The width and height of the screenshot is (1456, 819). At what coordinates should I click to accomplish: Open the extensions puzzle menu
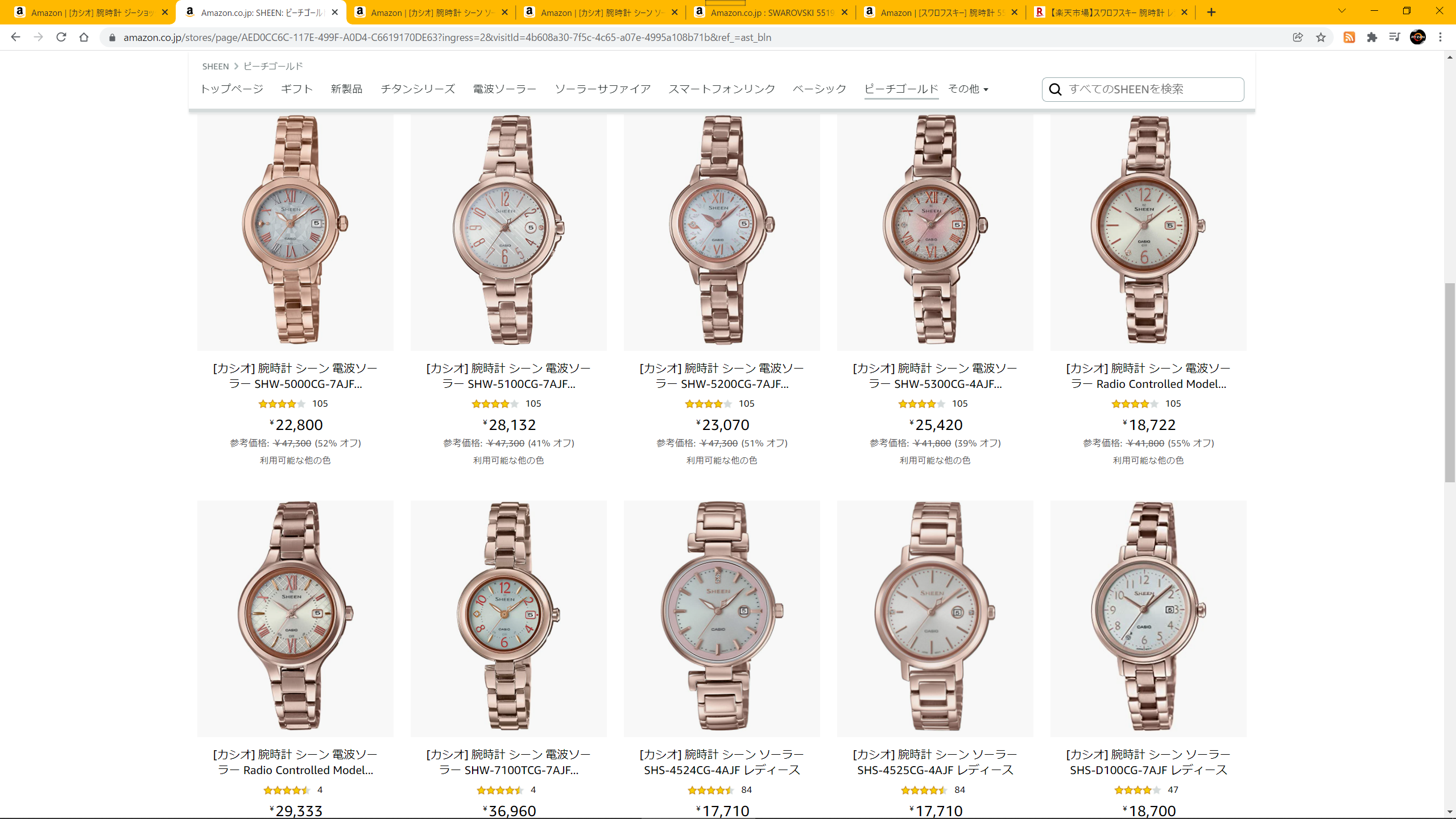(1372, 37)
